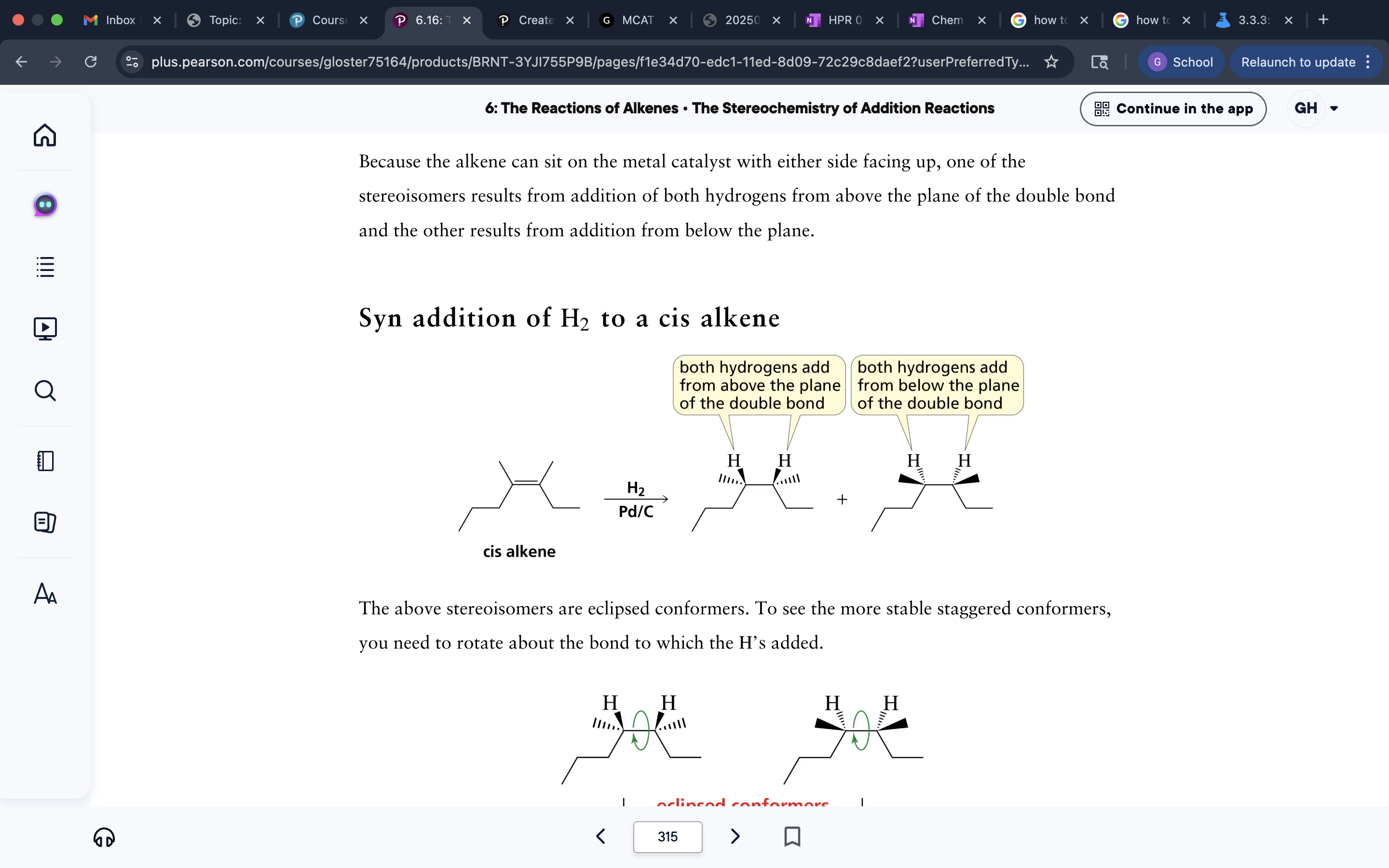Open the browser menu next to Relaunch to update

tap(1368, 61)
